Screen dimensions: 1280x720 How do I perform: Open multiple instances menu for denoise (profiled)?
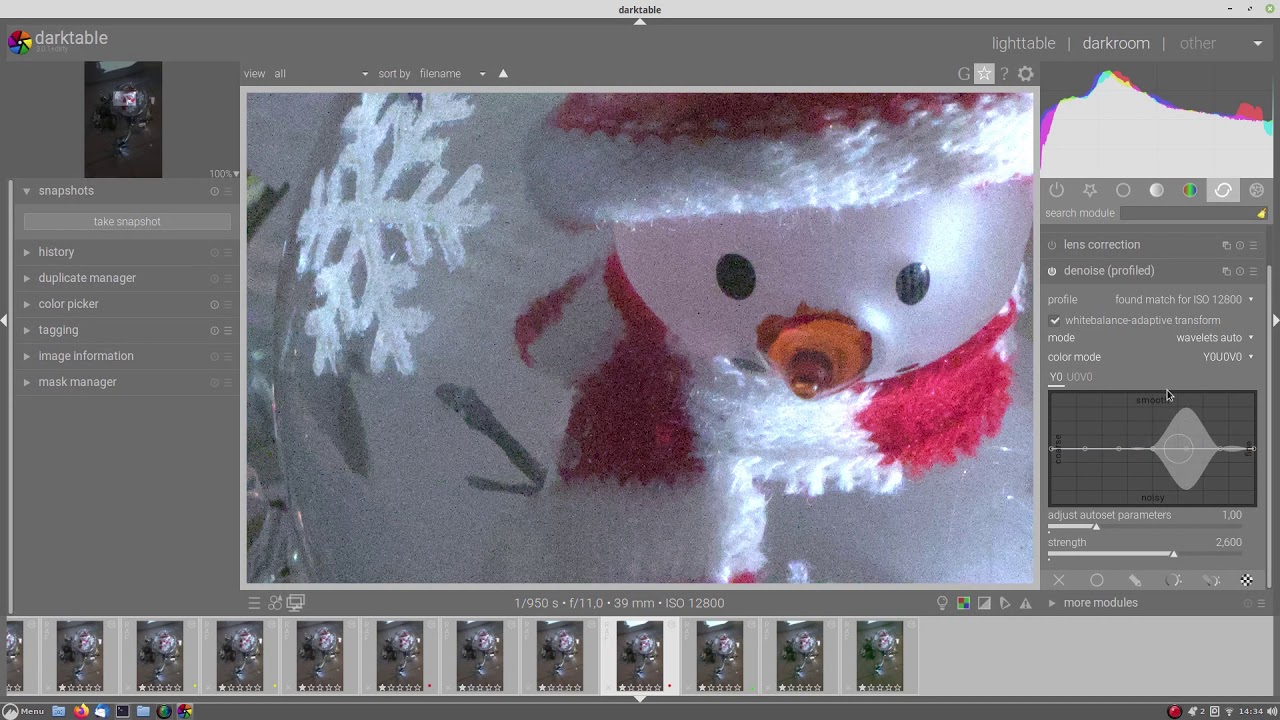[1226, 271]
